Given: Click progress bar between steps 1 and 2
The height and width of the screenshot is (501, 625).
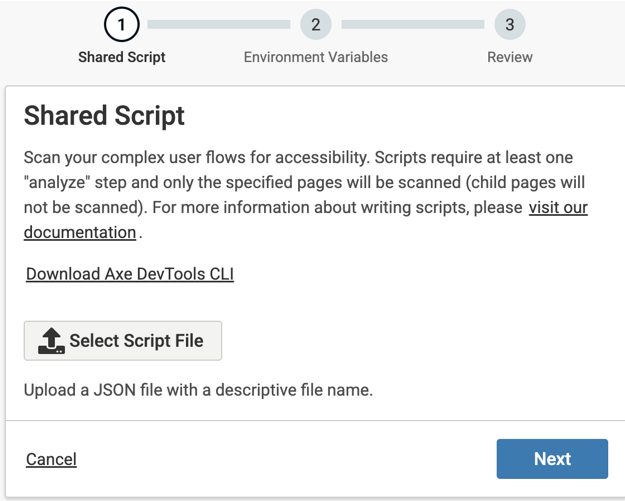Looking at the screenshot, I should [218, 24].
